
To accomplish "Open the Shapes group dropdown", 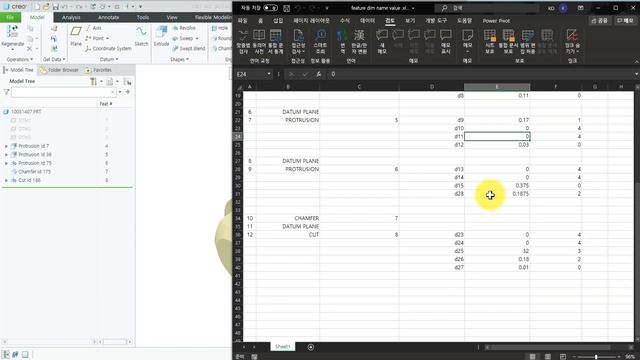I will pos(180,60).
